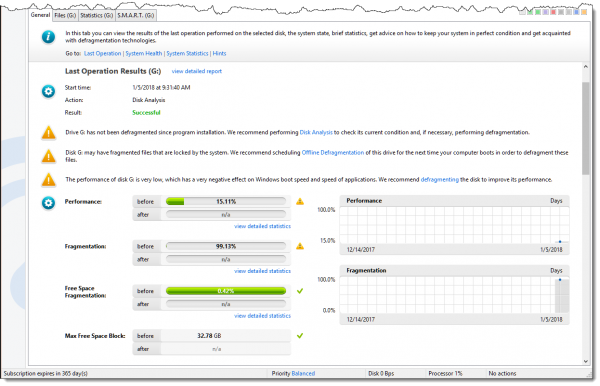
Task: Click the gear icon beside Start time
Action: [48, 91]
